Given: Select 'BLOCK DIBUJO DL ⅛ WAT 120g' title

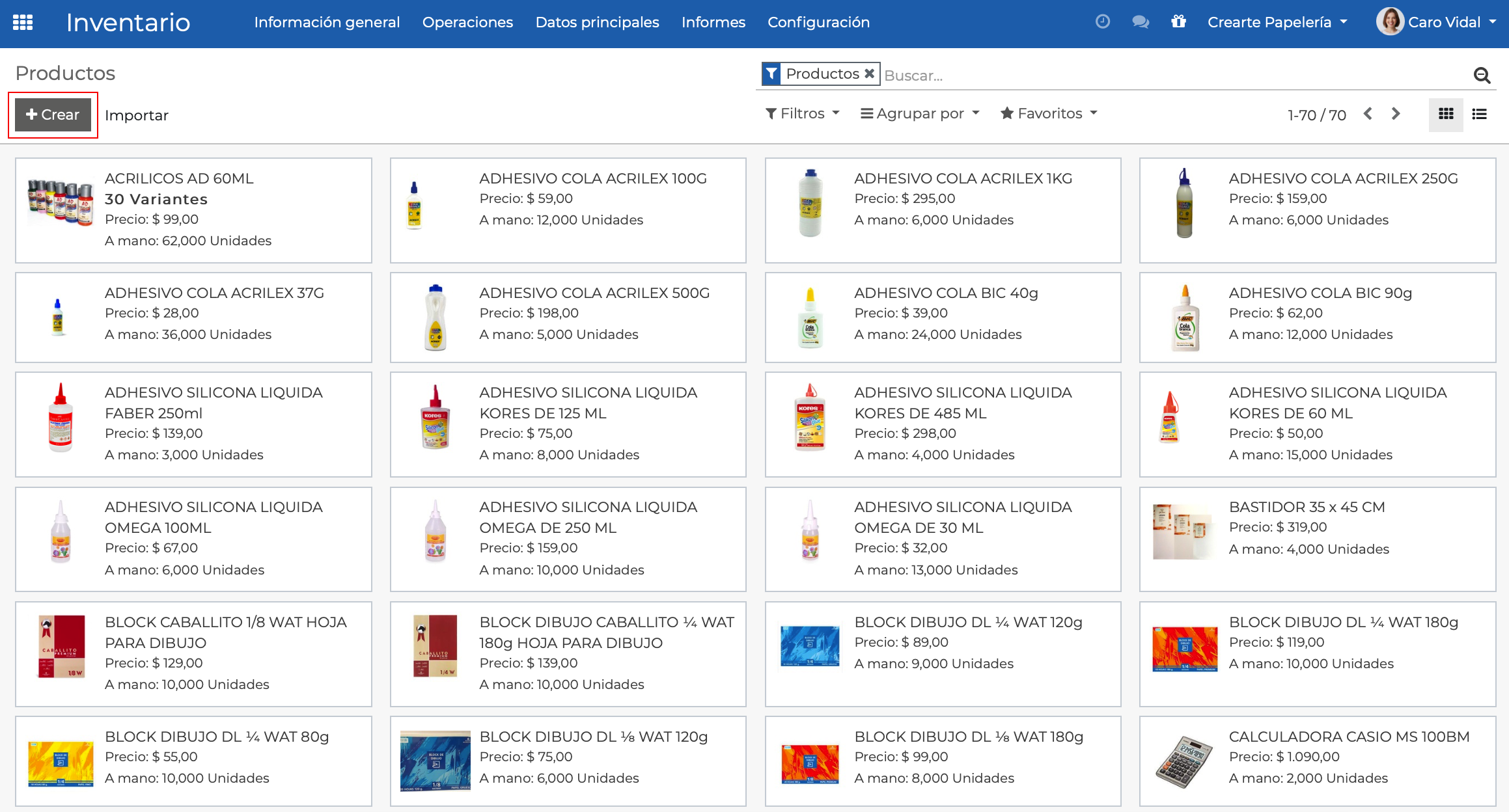Looking at the screenshot, I should pos(593,737).
